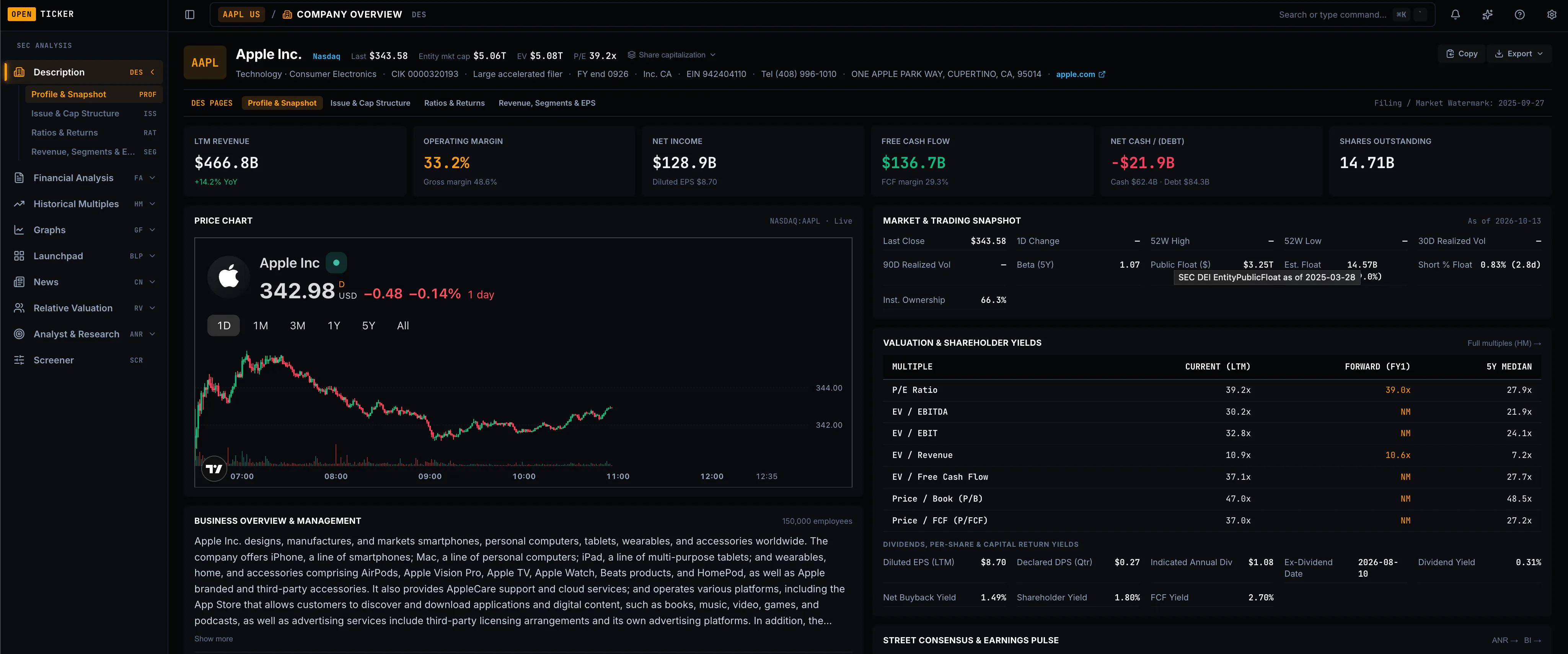Click the Copy button
The image size is (1568, 654).
click(1462, 54)
